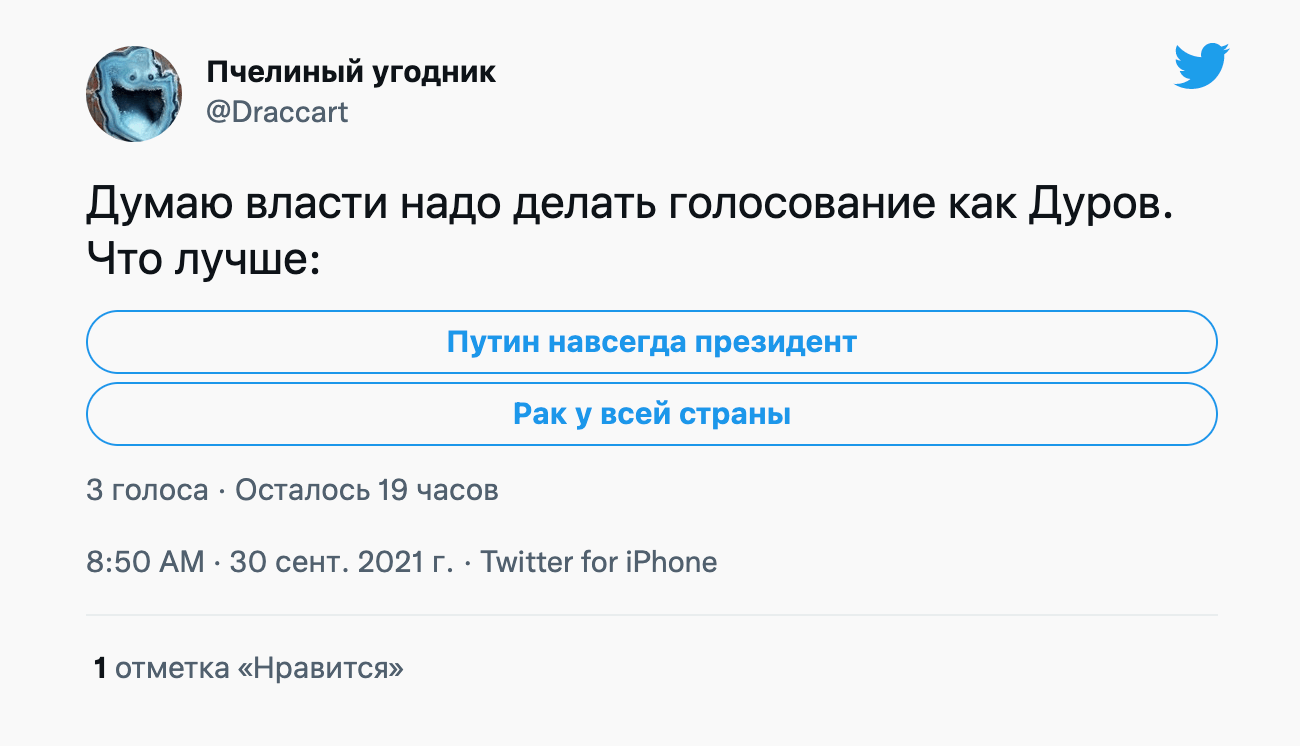The height and width of the screenshot is (746, 1300).
Task: Select the Рак у всей страны option
Action: pos(651,414)
